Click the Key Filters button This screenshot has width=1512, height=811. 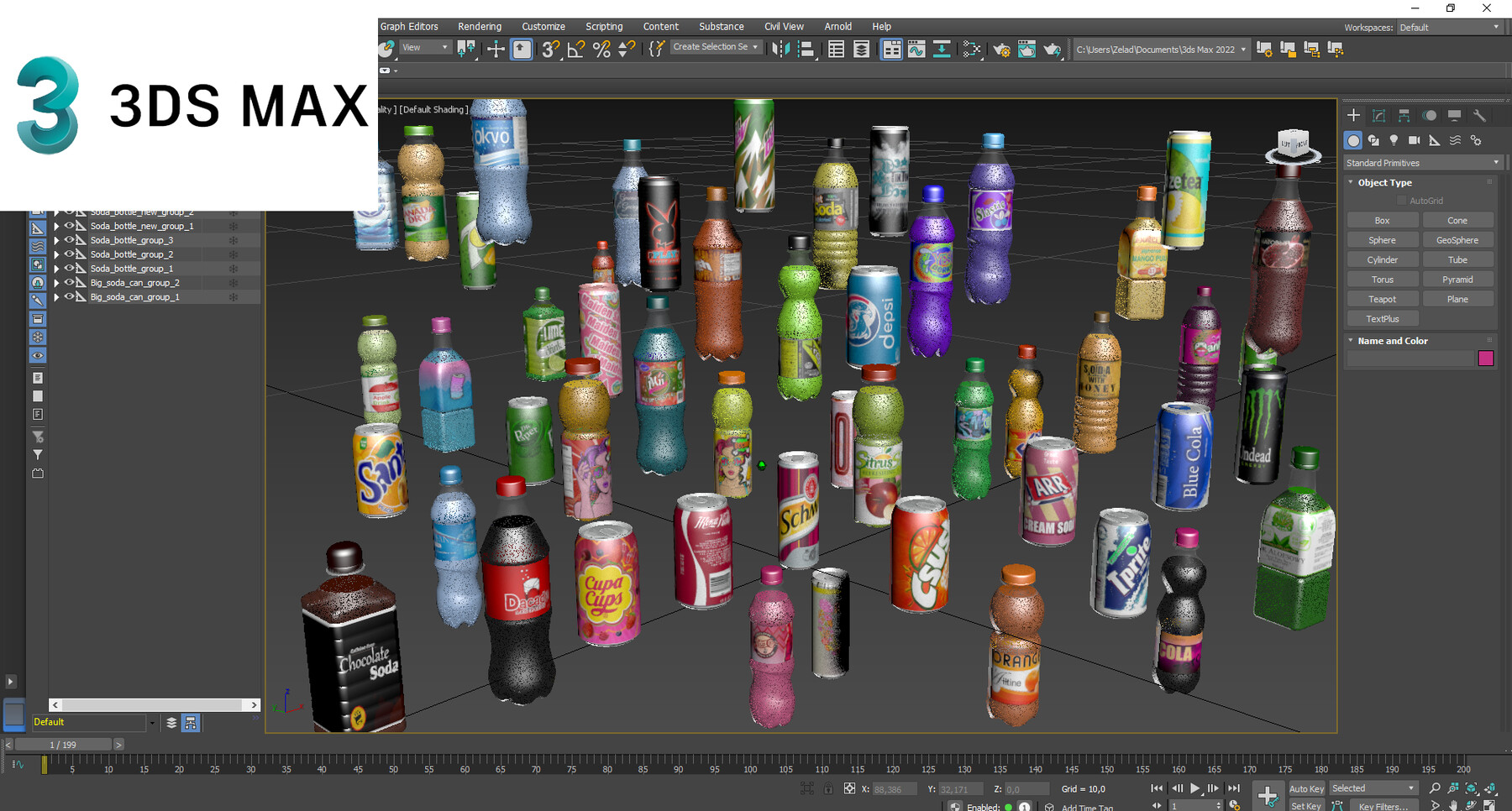(1383, 806)
